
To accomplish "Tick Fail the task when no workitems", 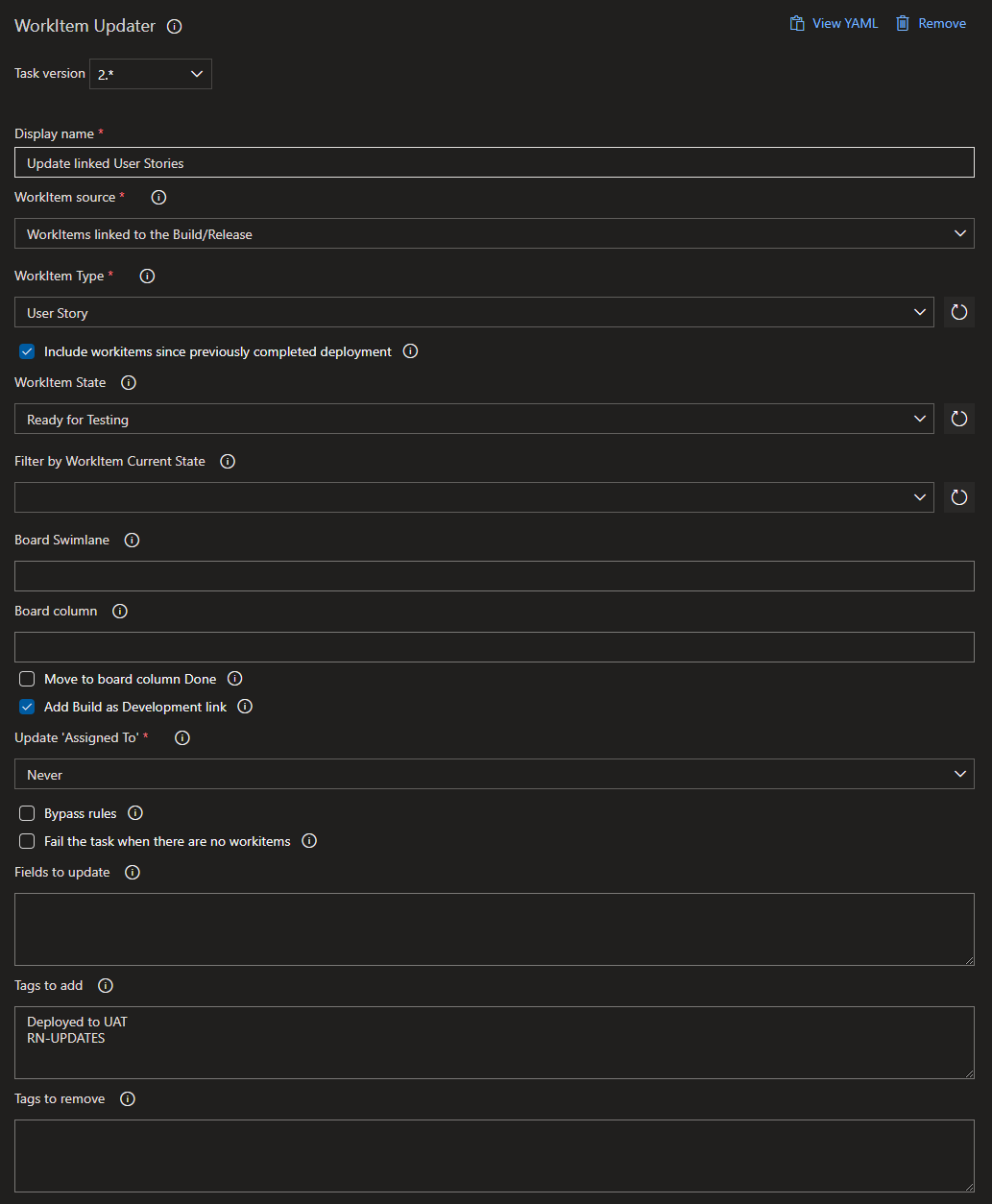I will (x=27, y=841).
